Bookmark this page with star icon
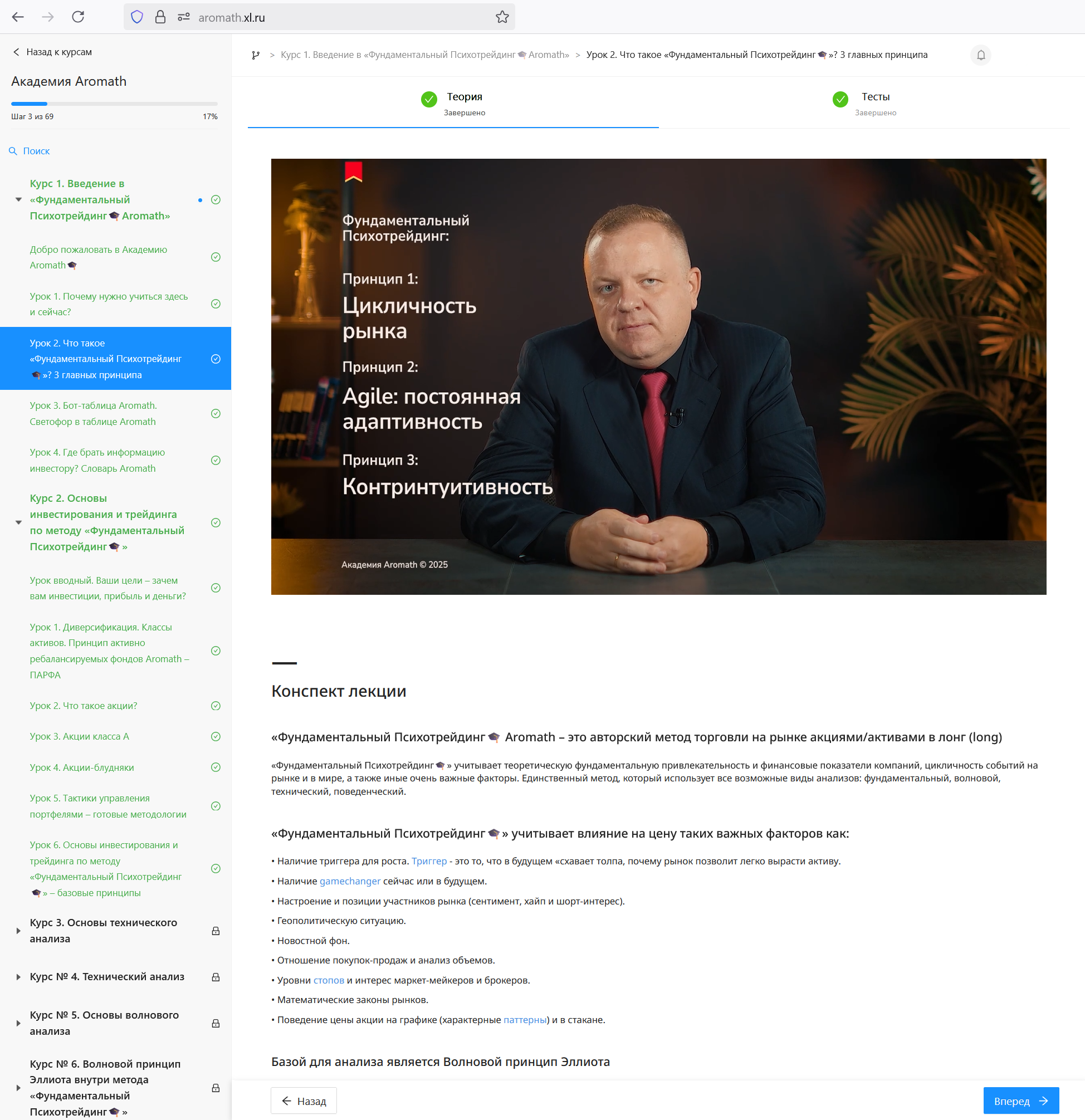1085x1120 pixels. [502, 17]
